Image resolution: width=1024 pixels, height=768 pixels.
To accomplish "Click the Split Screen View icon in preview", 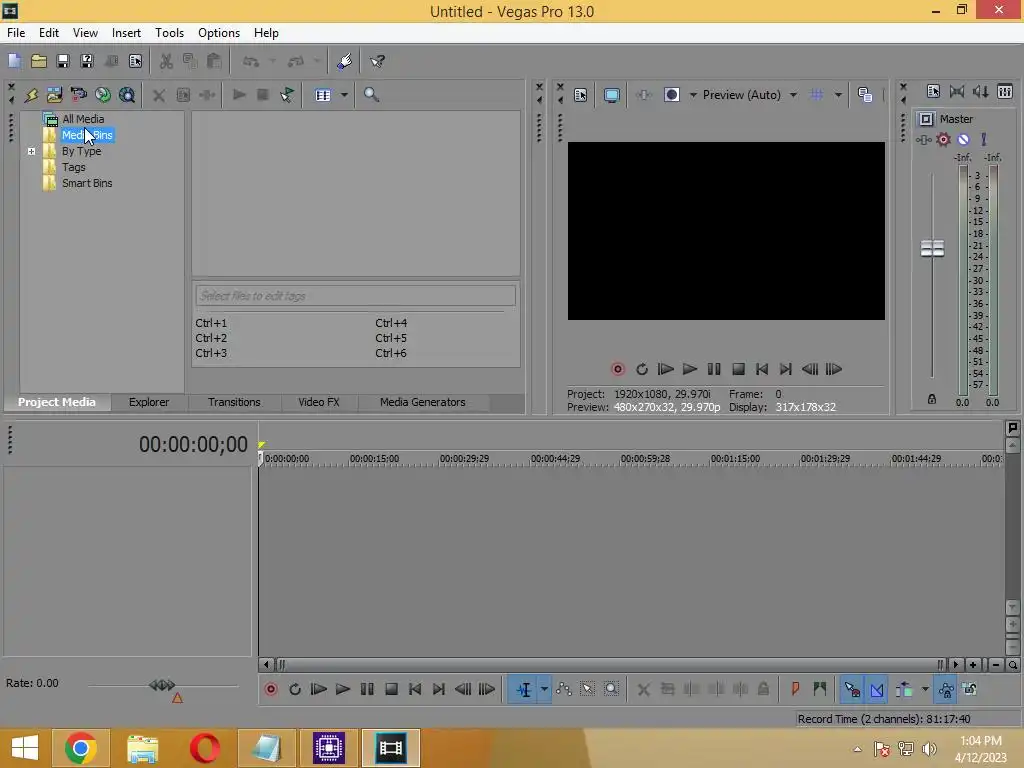I will tap(672, 95).
